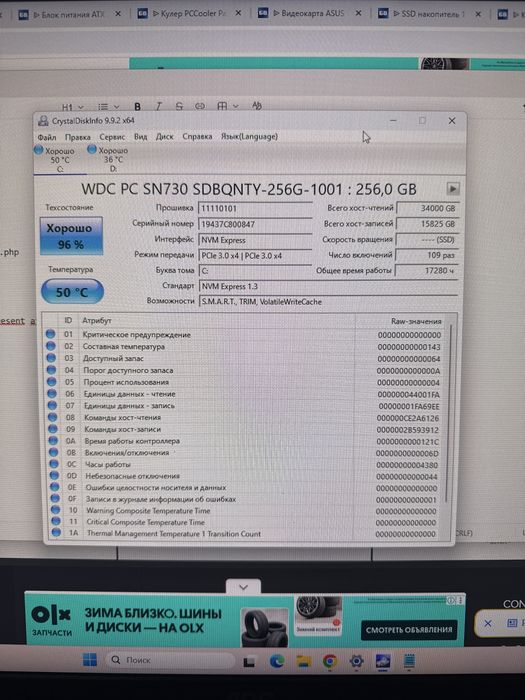
Task: Launch Microsoft Edge from the taskbar
Action: click(x=277, y=661)
